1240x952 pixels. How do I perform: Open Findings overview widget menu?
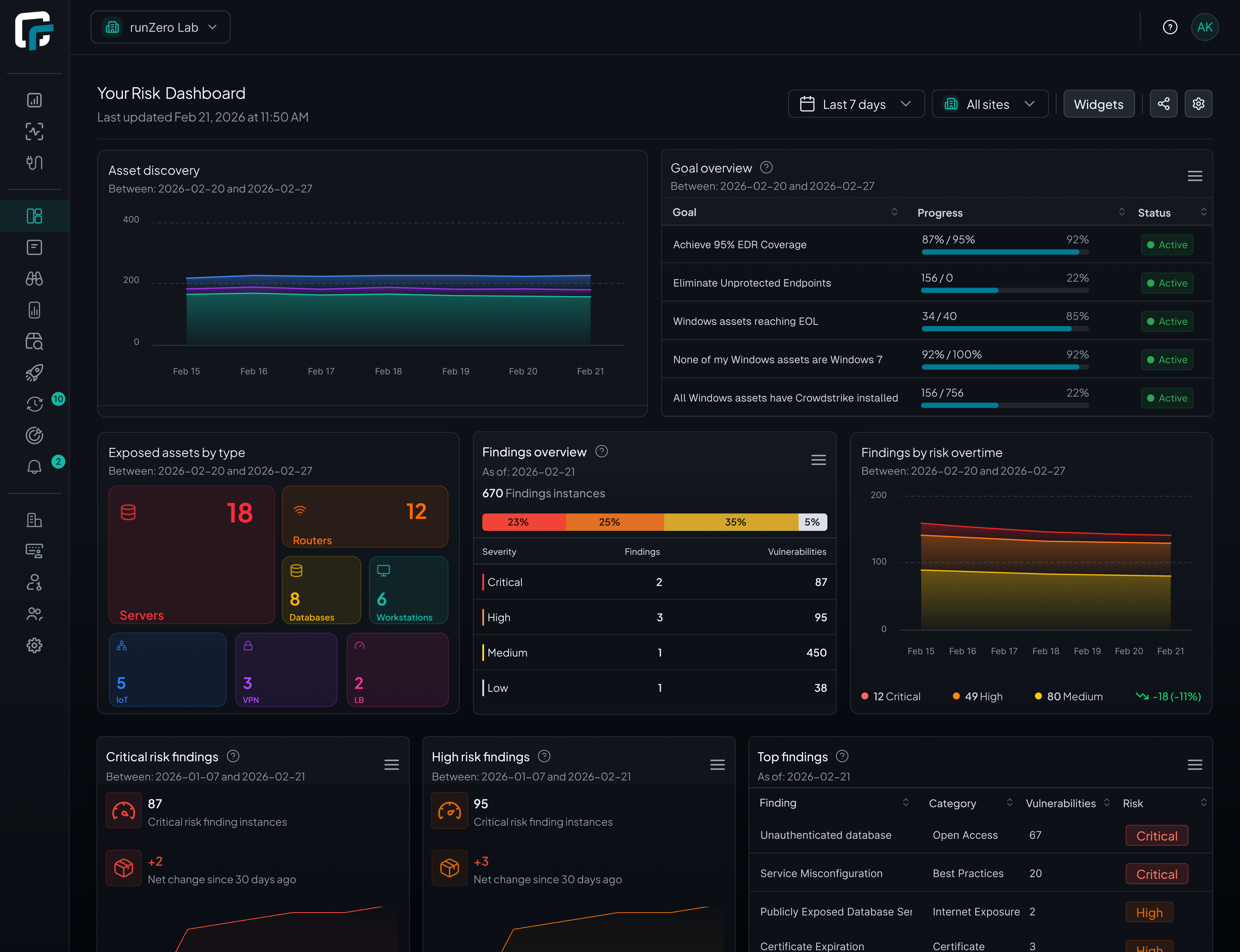tap(819, 460)
